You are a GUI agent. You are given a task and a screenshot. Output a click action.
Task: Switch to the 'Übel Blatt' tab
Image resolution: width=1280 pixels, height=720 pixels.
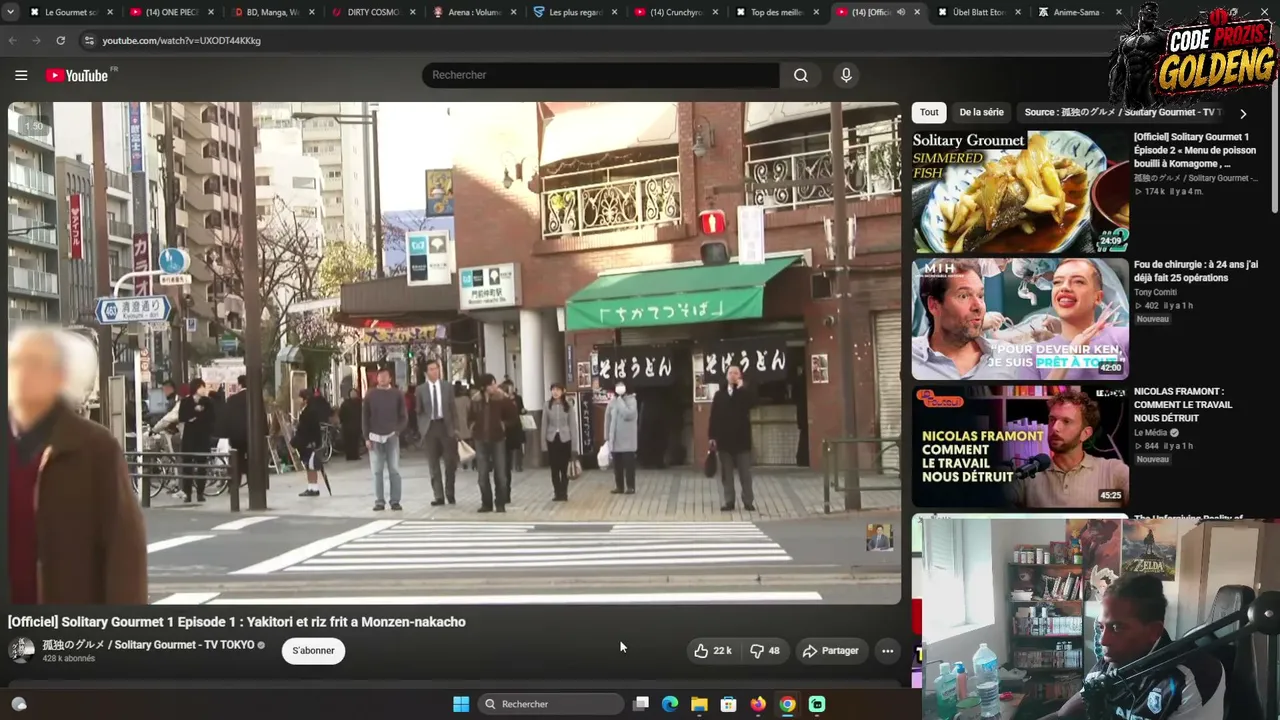click(977, 12)
